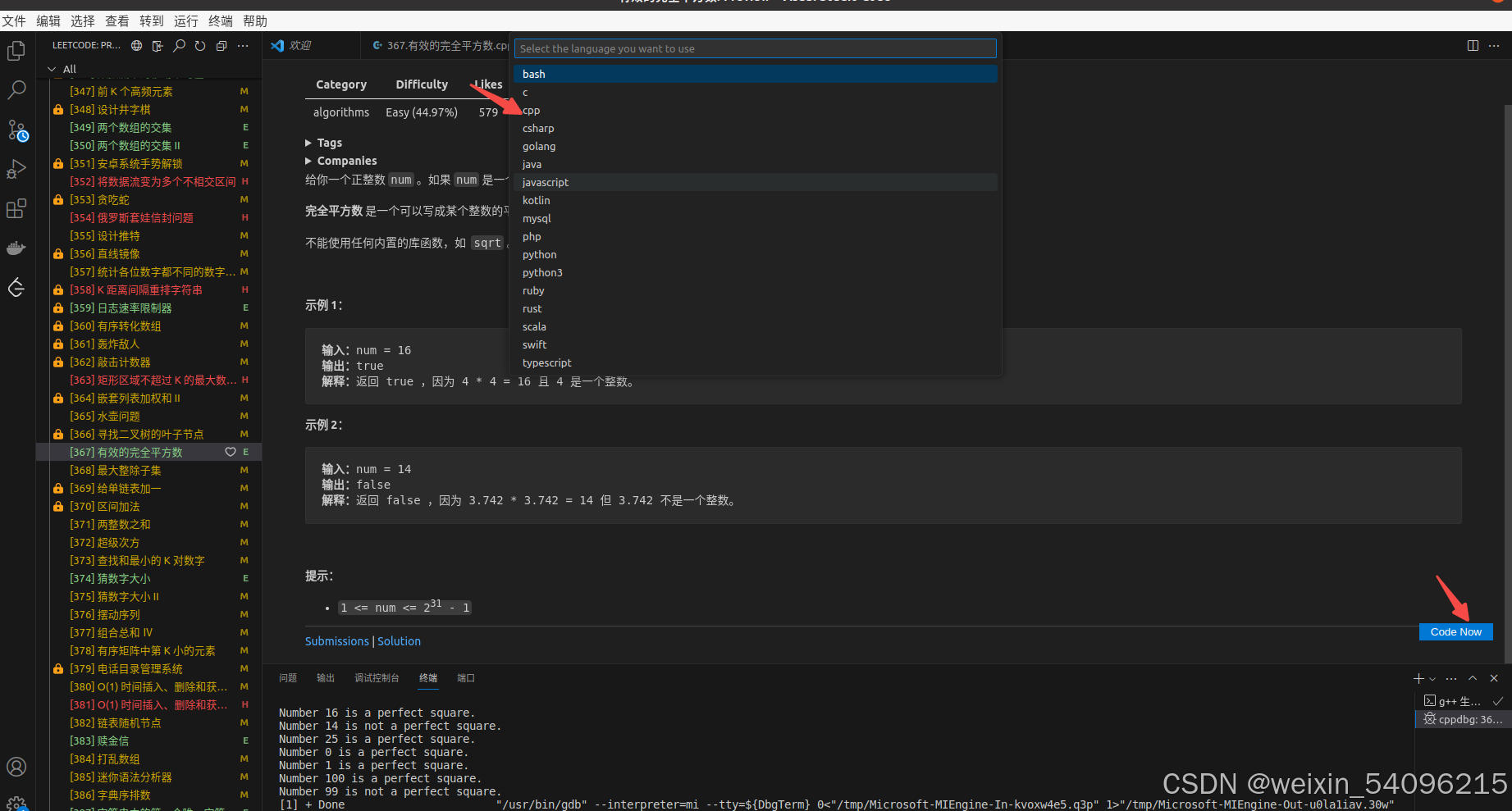Screen dimensions: 1512x811
Task: Refresh the LeetCode problem list
Action: coord(199,46)
